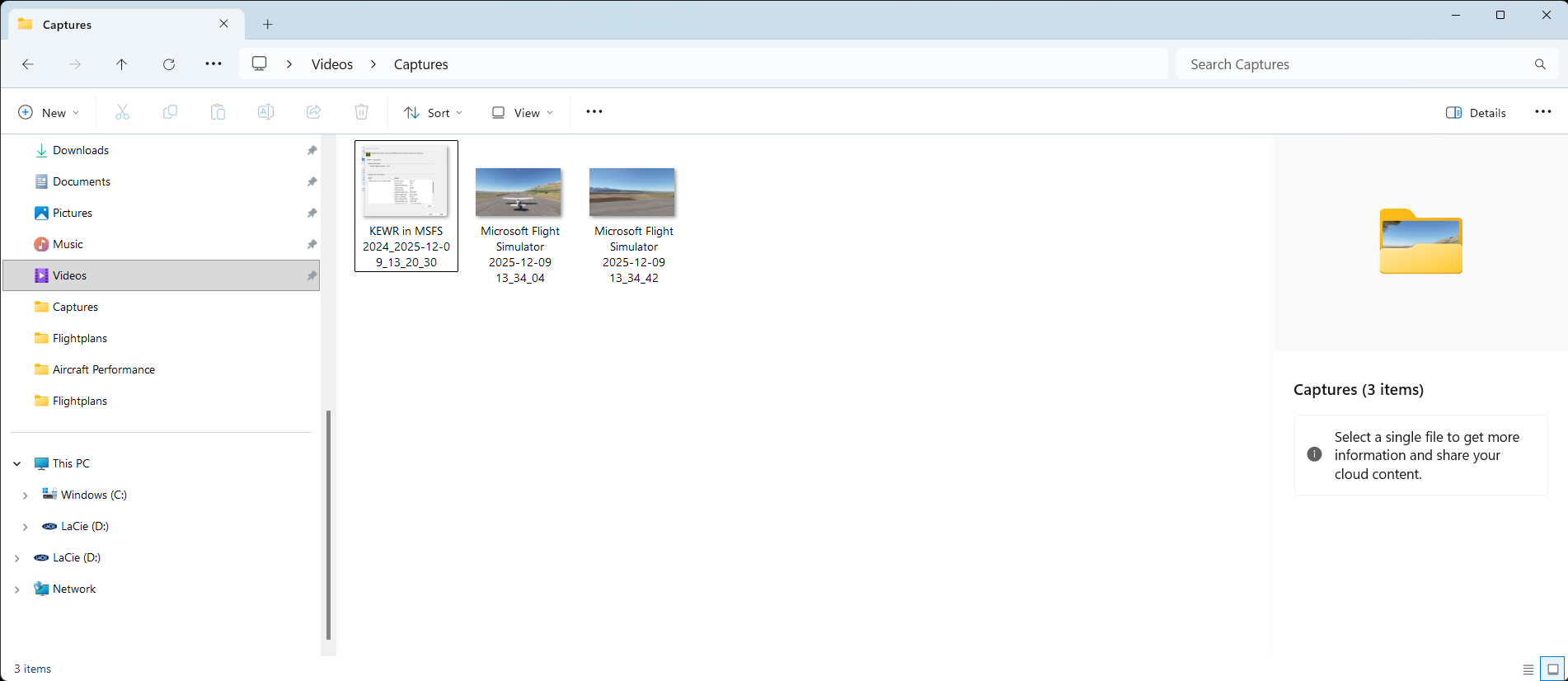The height and width of the screenshot is (681, 1568).
Task: Expand the Windows (C:) drive tree
Action: 25,495
